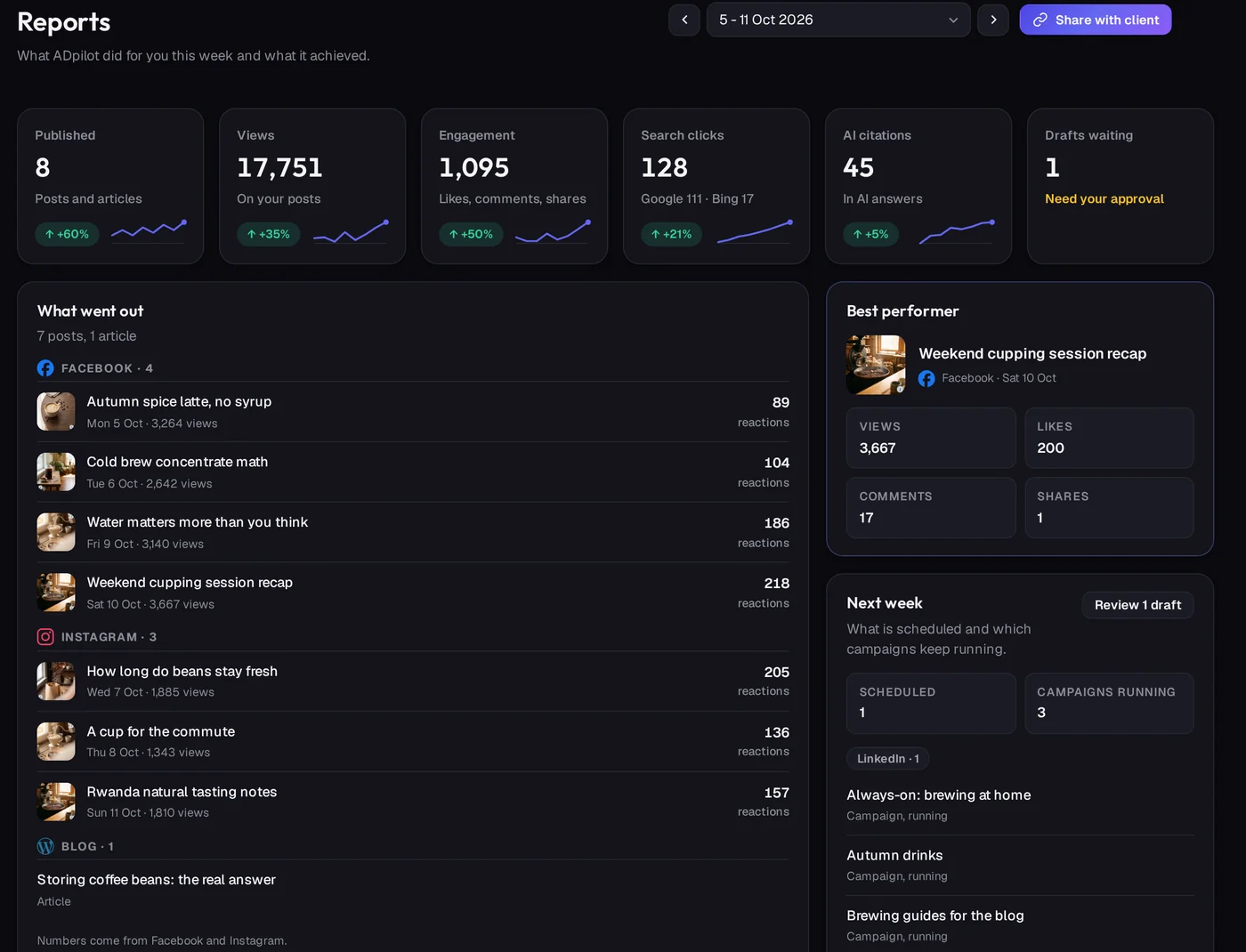Select the LinkedIn · 1 chip
1246x952 pixels.
click(x=887, y=759)
